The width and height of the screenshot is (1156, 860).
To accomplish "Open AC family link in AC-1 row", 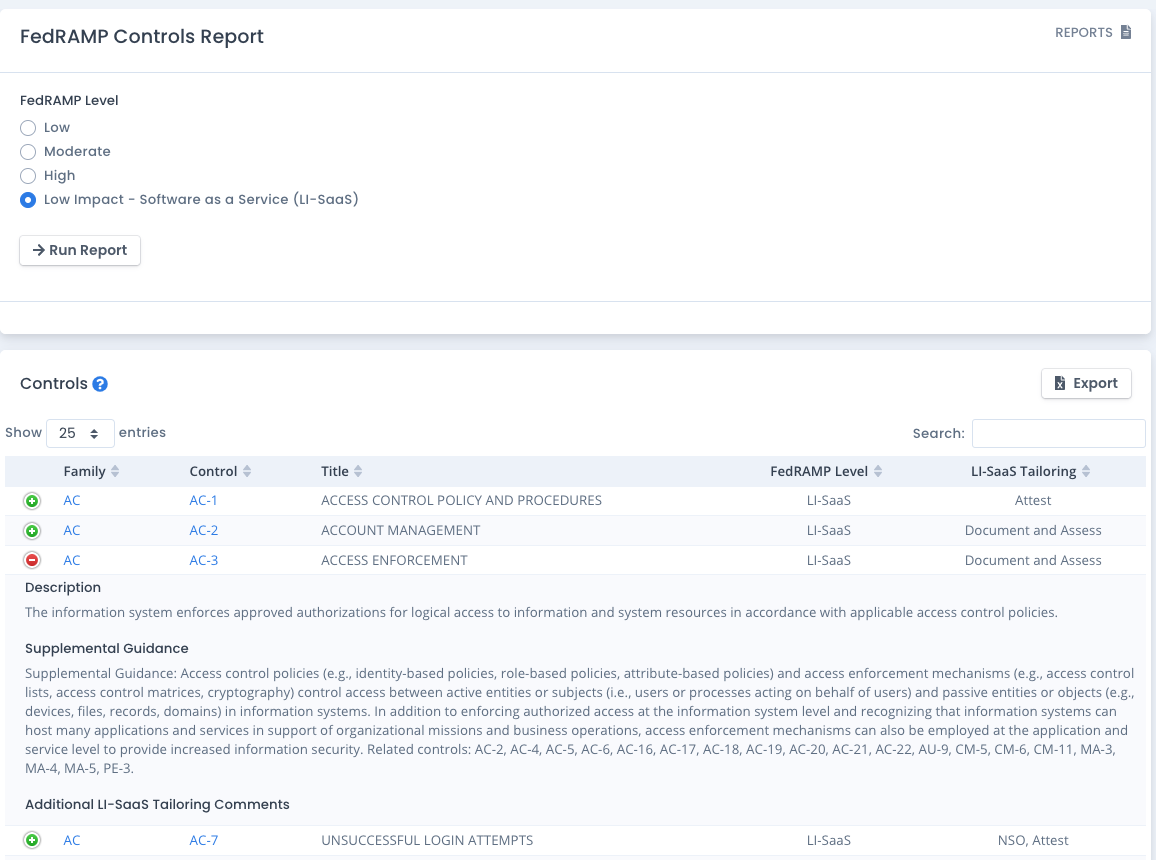I will (72, 500).
